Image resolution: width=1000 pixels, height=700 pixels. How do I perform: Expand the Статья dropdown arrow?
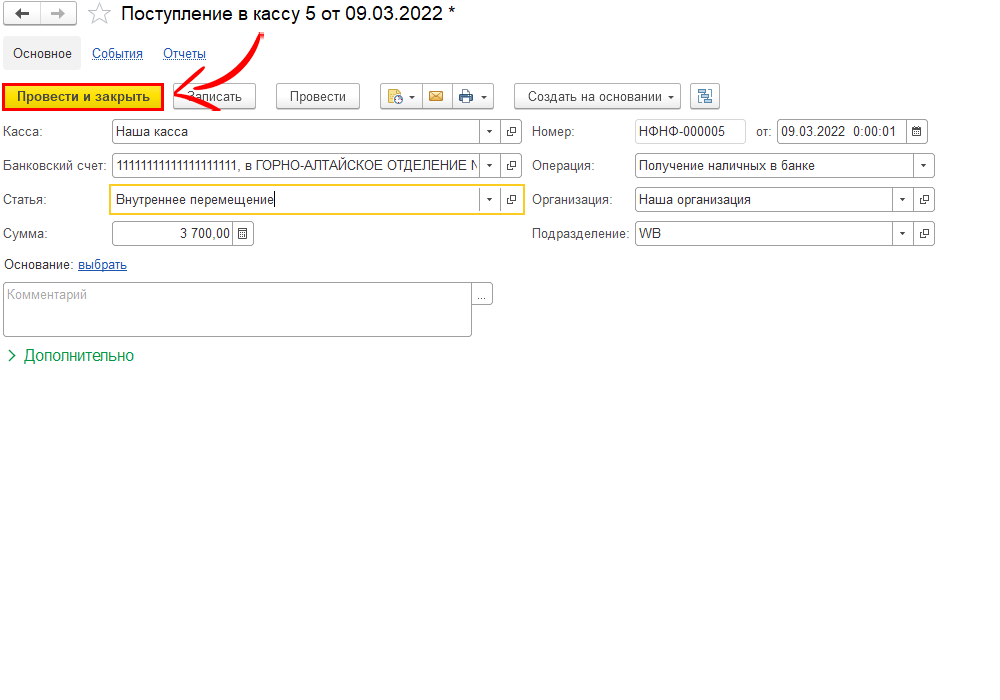coord(489,199)
